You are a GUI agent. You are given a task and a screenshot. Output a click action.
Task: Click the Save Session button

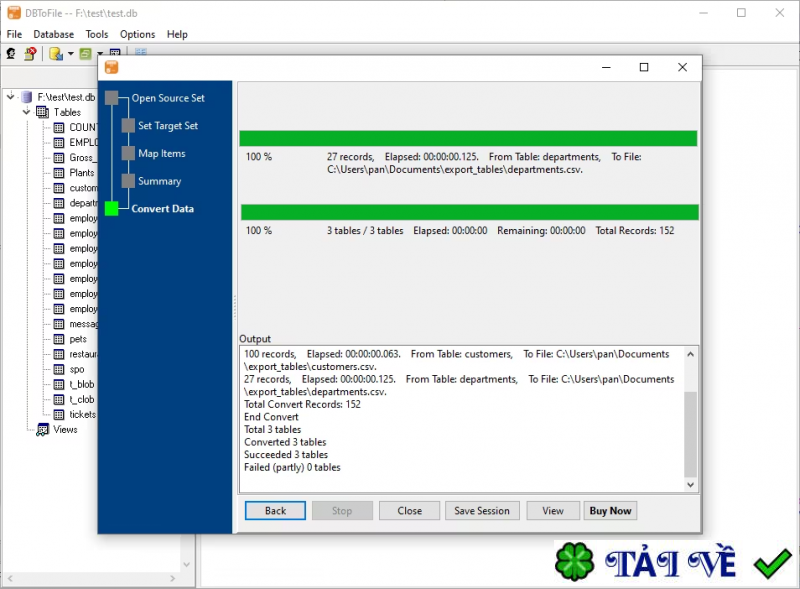click(482, 510)
